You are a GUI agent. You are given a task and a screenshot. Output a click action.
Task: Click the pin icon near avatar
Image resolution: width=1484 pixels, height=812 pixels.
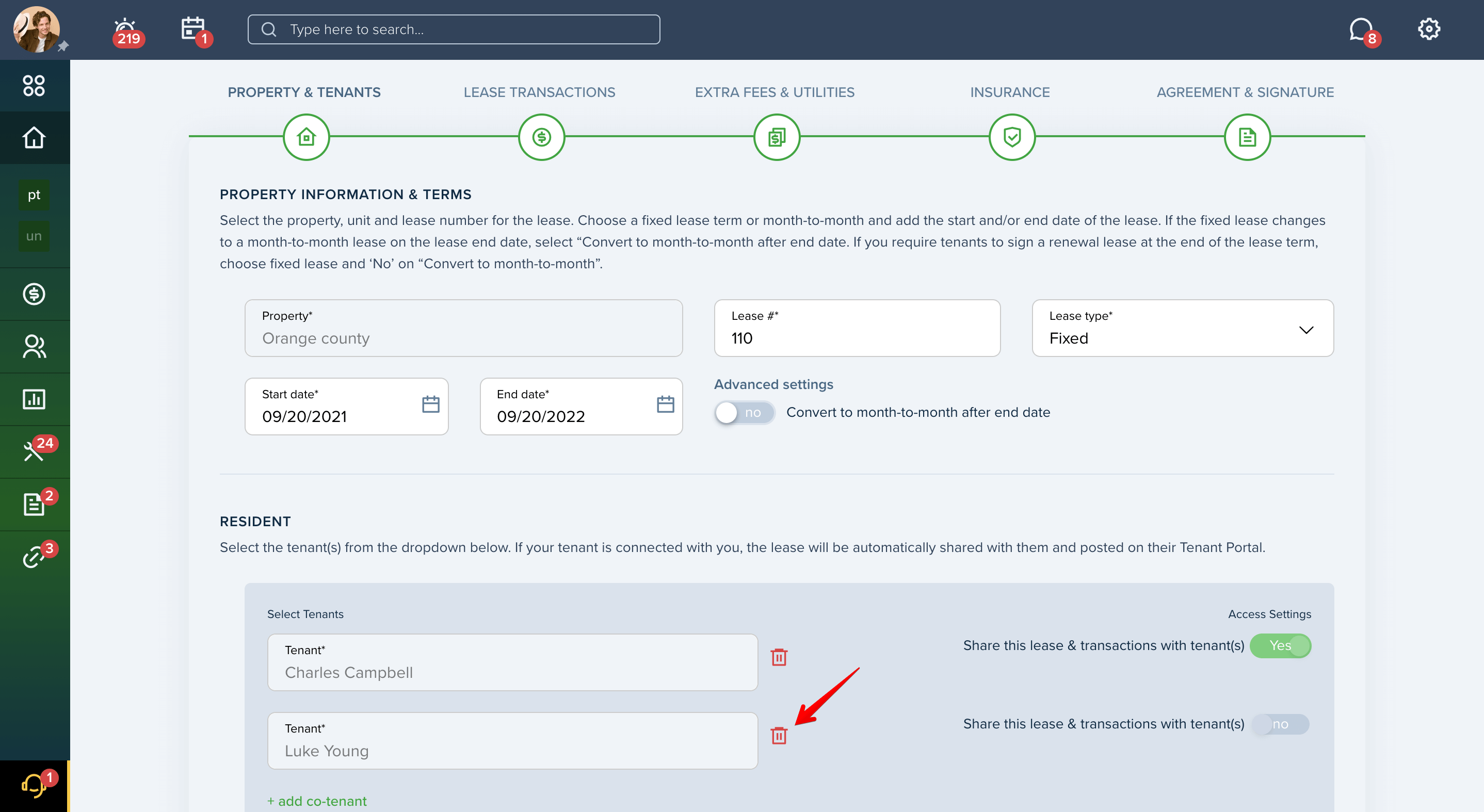click(63, 46)
